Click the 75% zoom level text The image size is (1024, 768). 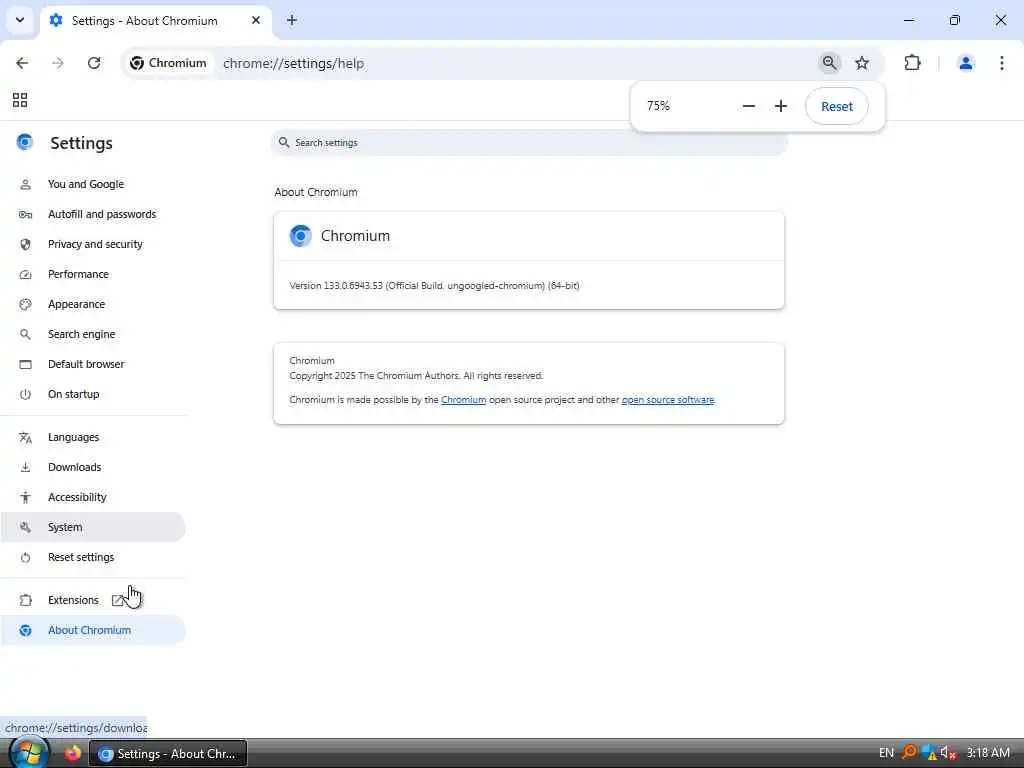pos(658,106)
